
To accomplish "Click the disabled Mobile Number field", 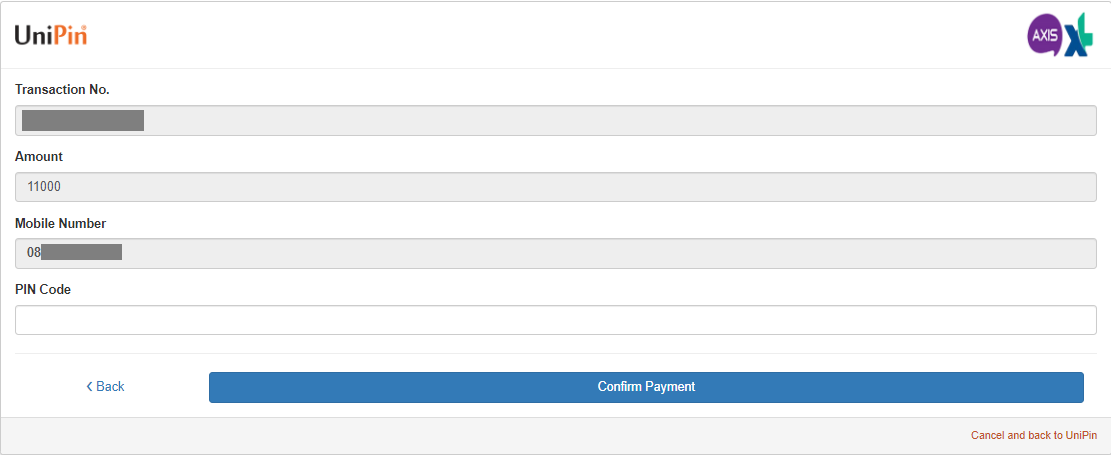I will (x=556, y=253).
